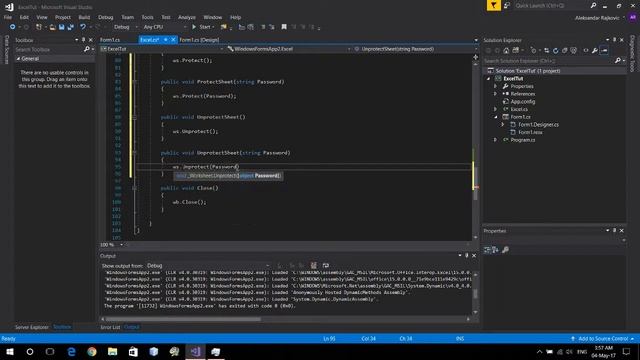Click the Cortana search circle on taskbar
The image size is (640, 360).
(x=30, y=351)
